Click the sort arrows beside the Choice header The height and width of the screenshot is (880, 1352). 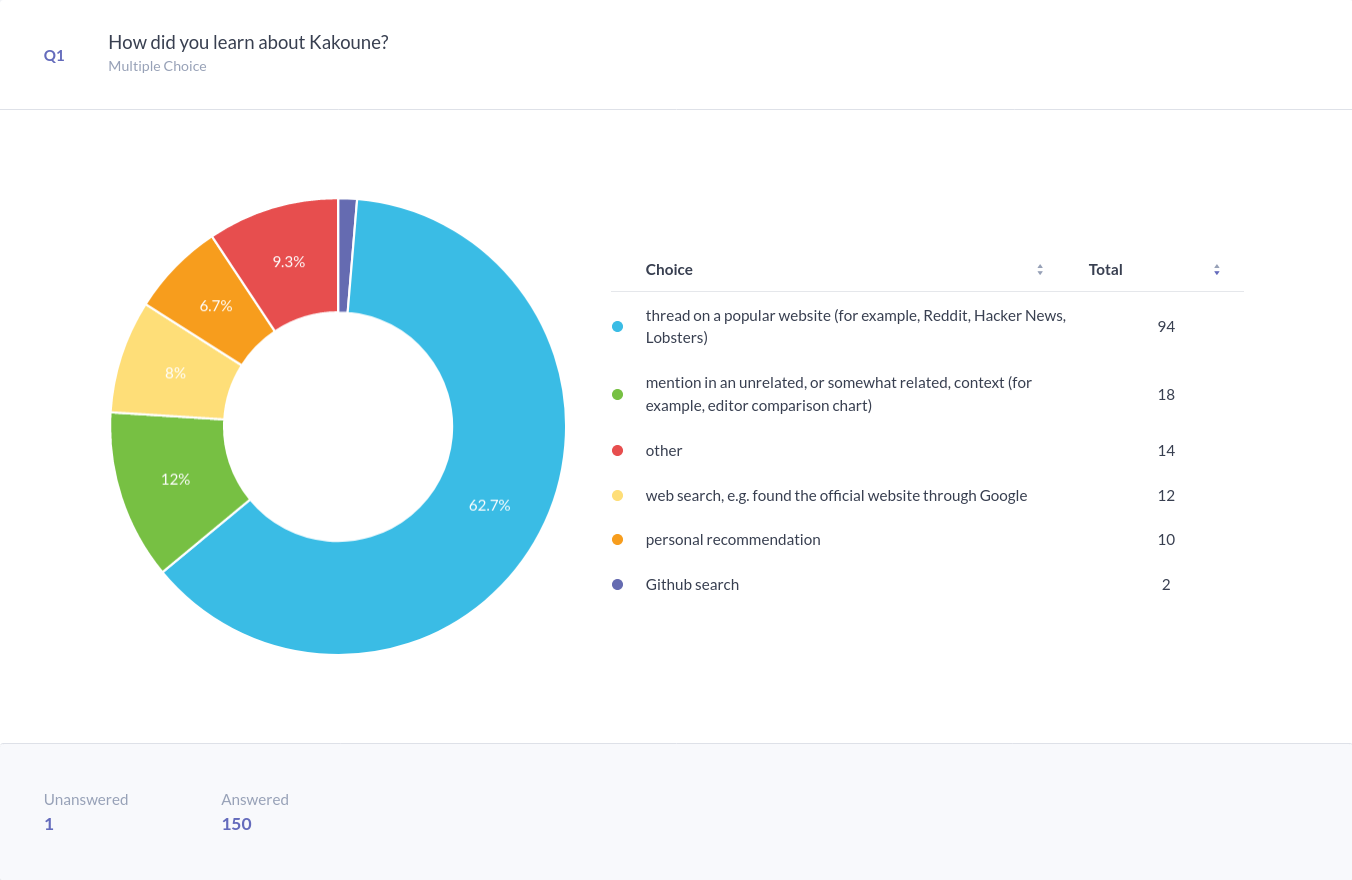coord(1040,270)
